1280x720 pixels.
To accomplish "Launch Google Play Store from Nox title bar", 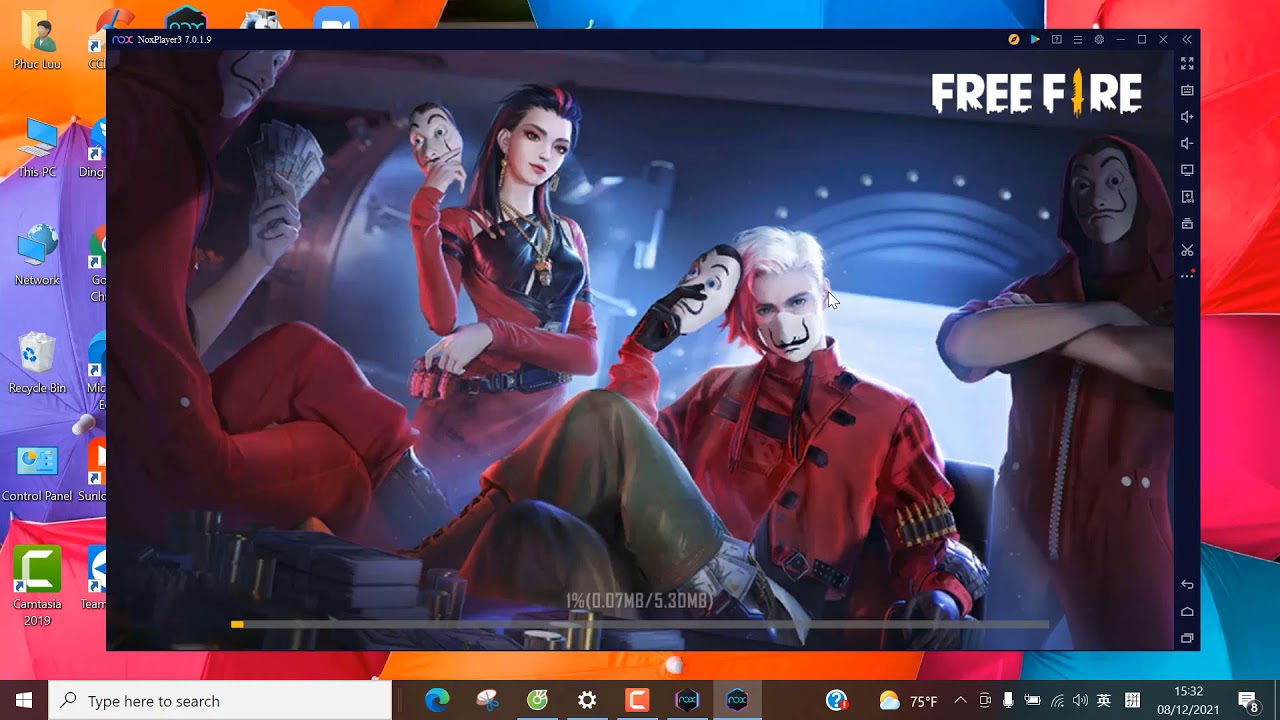I will click(1035, 40).
